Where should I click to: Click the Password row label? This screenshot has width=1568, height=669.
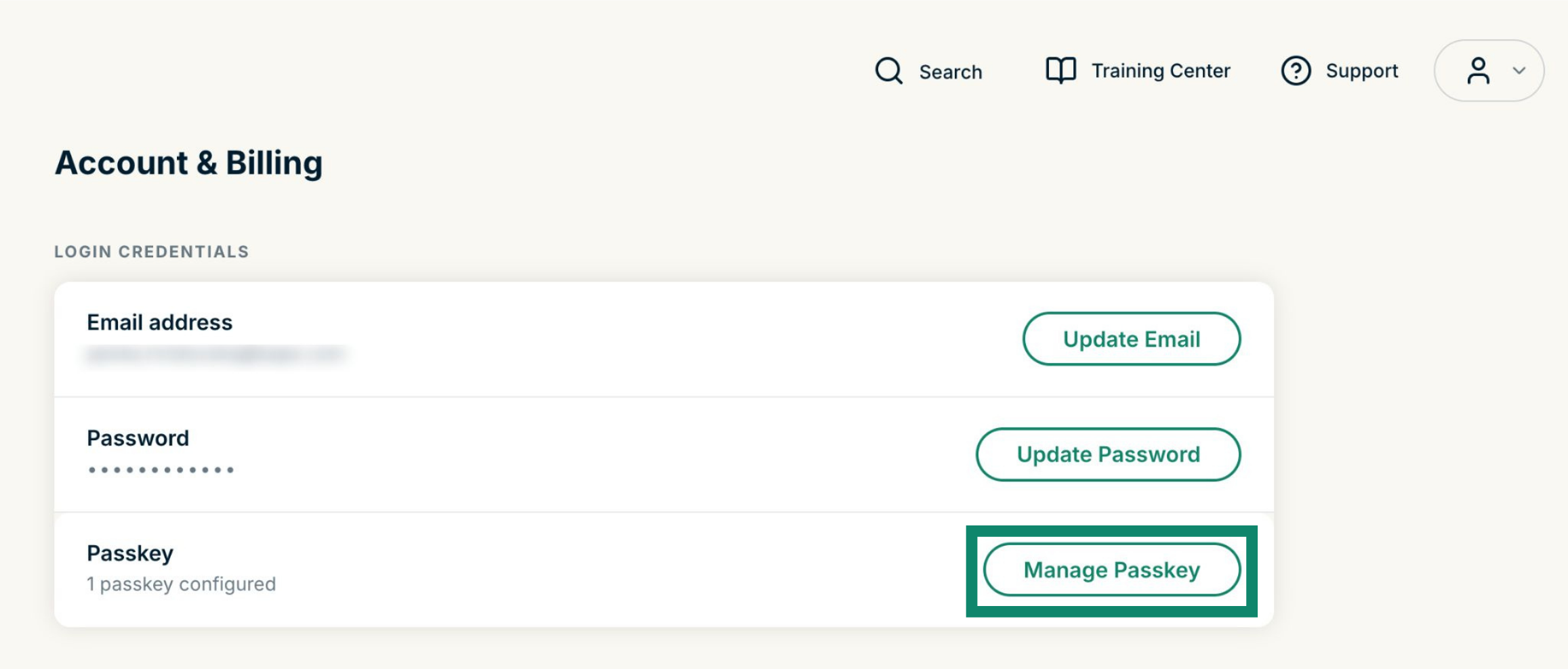click(138, 438)
